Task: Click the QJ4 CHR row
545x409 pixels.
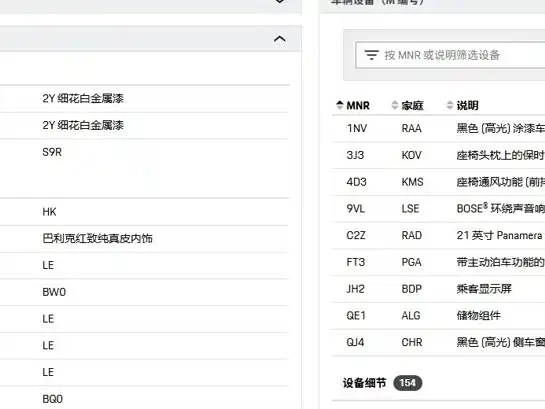Action: (438, 342)
